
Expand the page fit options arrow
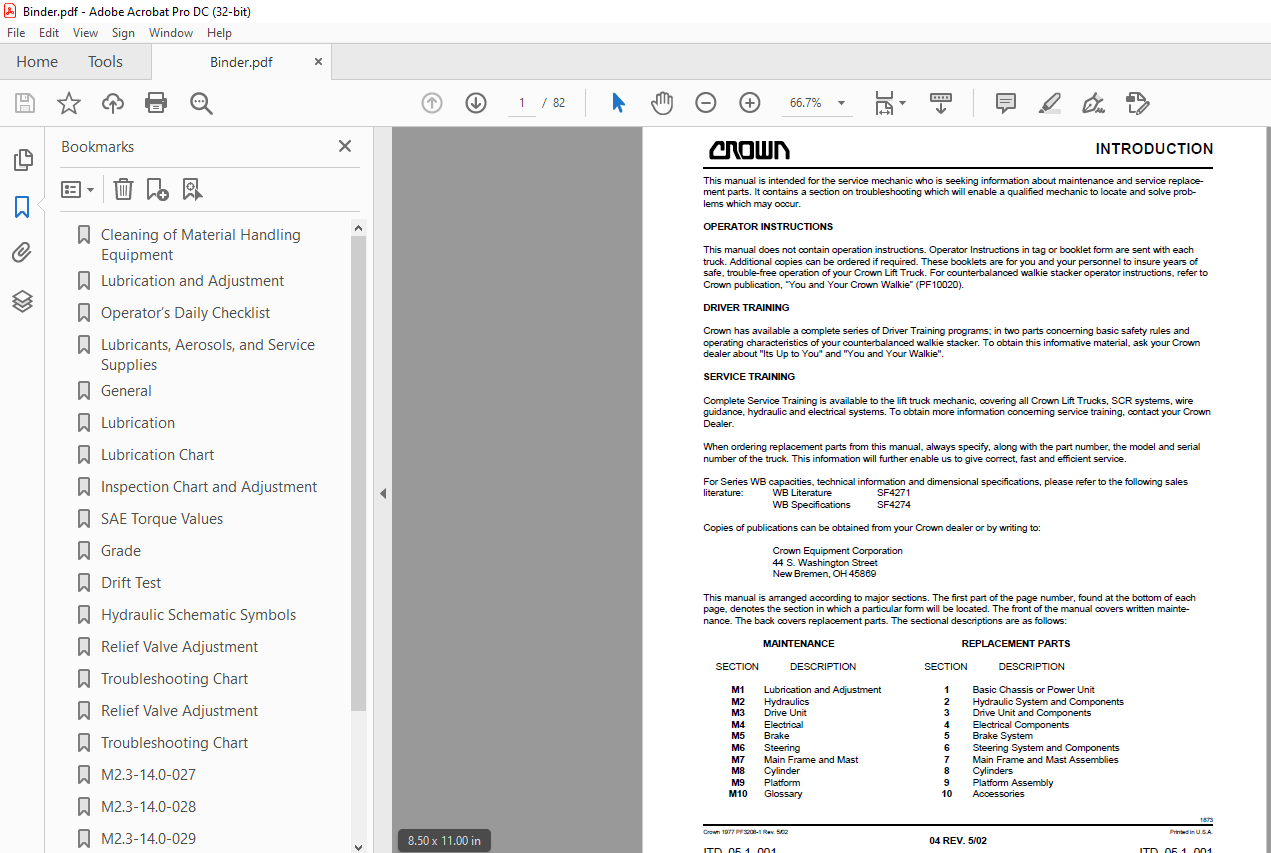(x=902, y=103)
